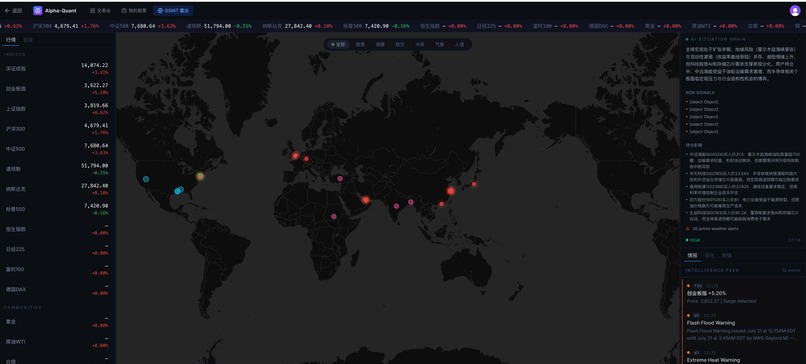Click the teal marker cluster near Texas
Viewport: 806px width, 364px height.
click(179, 190)
